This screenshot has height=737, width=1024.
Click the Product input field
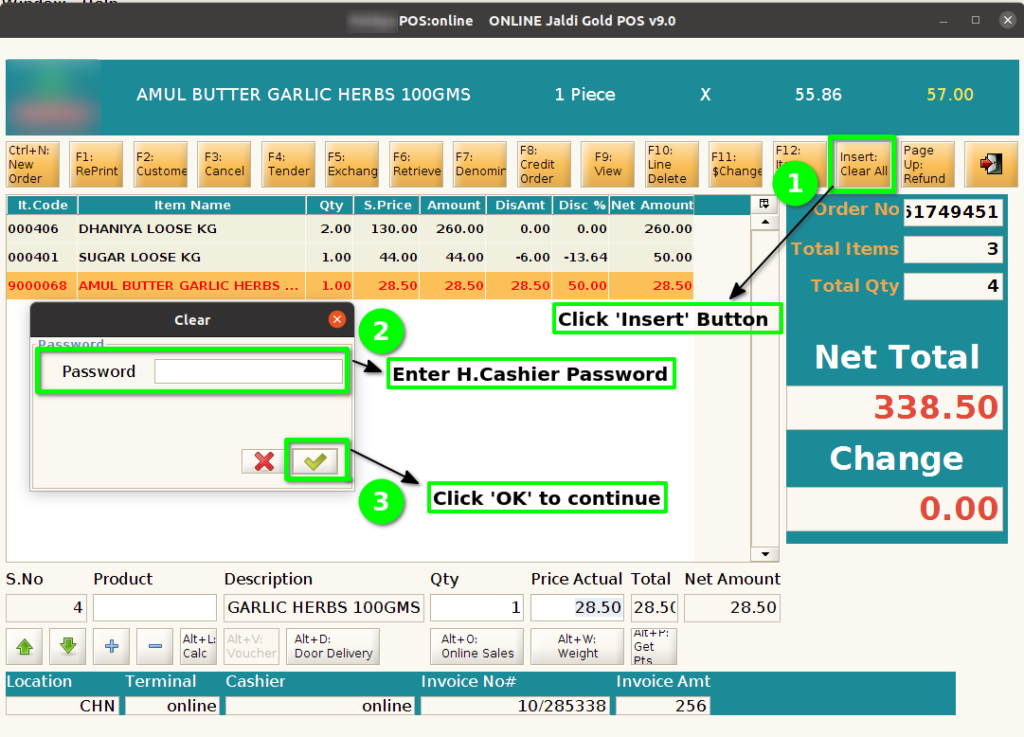click(x=155, y=607)
